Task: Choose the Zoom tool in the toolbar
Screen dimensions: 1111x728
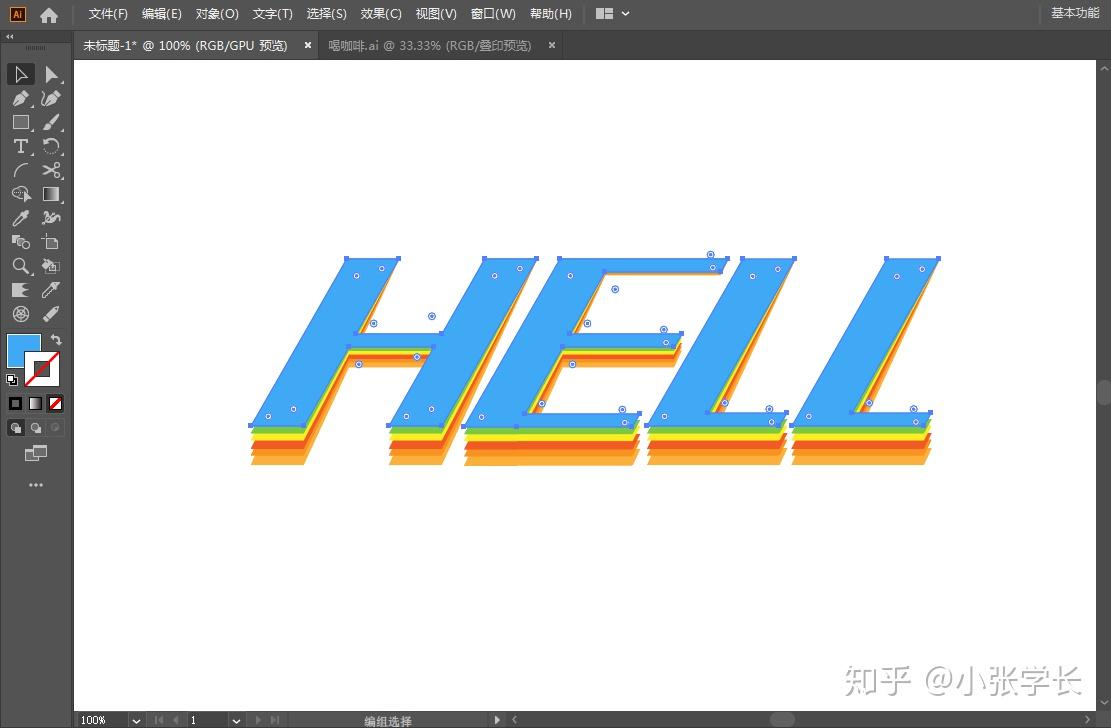Action: pos(21,266)
